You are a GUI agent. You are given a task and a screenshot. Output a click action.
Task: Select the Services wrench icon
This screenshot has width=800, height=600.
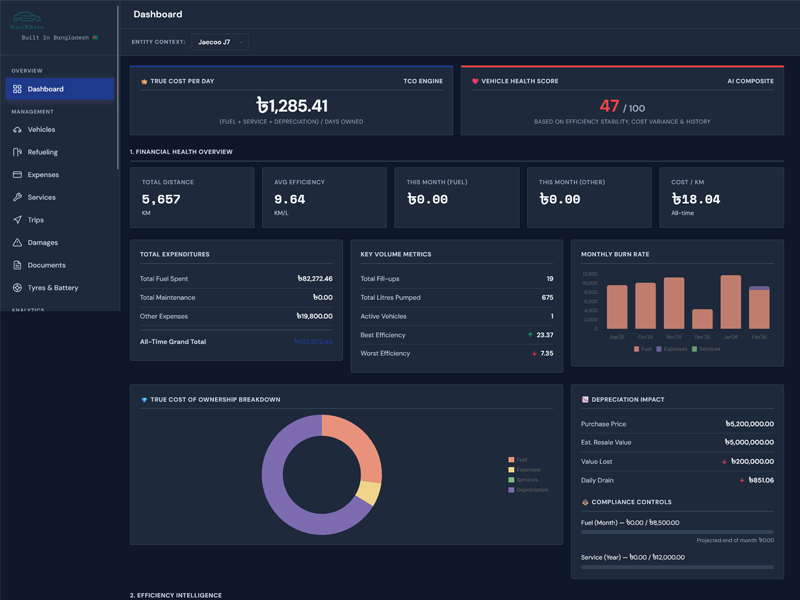point(17,197)
